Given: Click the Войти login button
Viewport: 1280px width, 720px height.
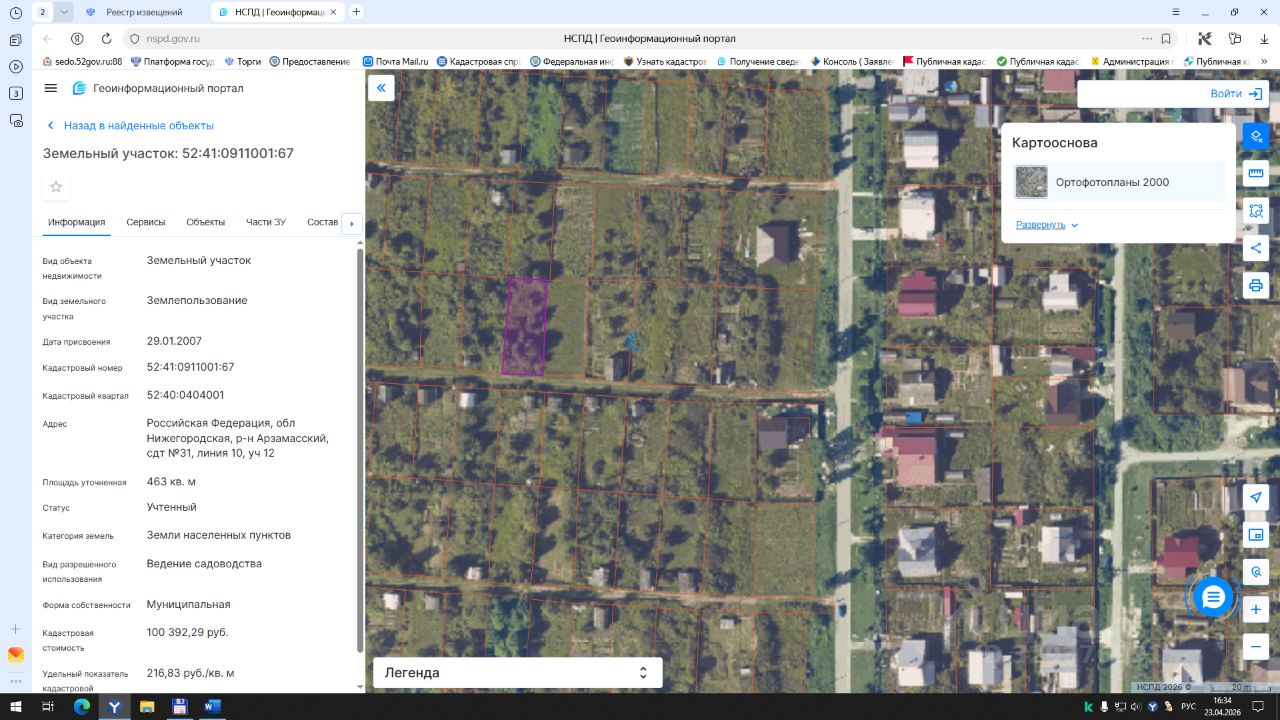Looking at the screenshot, I should click(1236, 94).
